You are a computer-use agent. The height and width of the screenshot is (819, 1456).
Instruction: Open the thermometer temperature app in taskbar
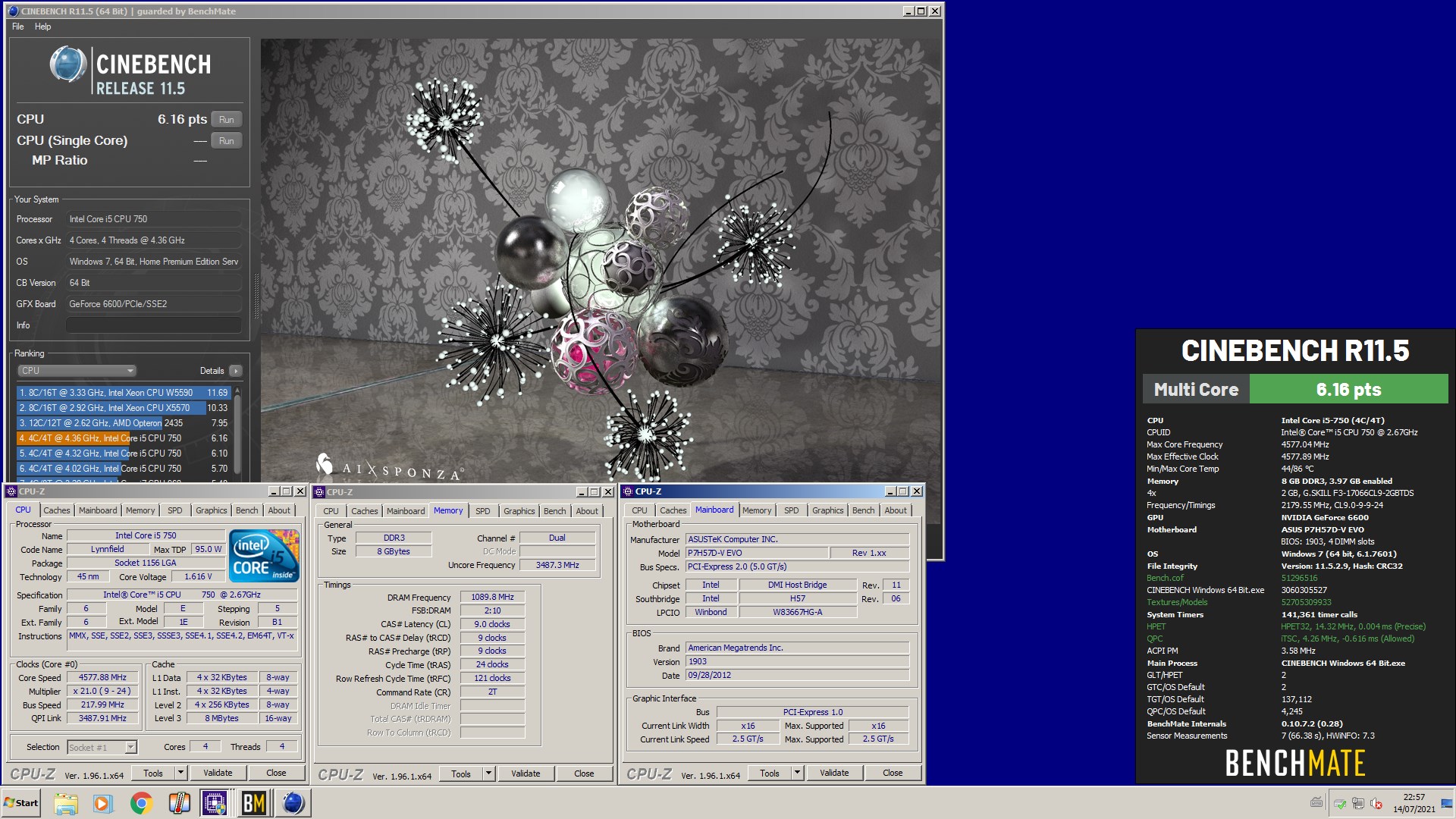(179, 803)
